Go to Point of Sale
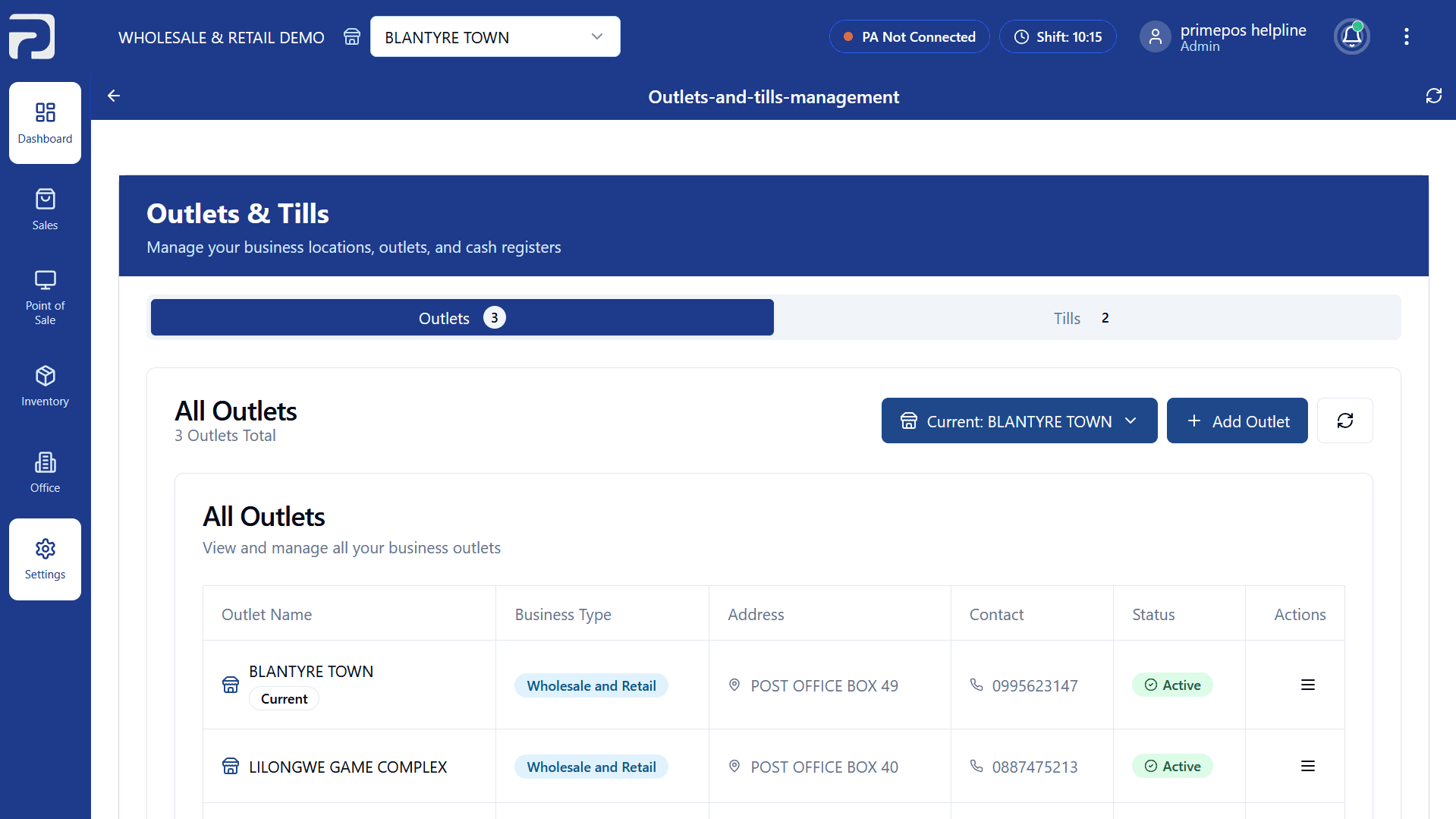1456x819 pixels. 45,298
